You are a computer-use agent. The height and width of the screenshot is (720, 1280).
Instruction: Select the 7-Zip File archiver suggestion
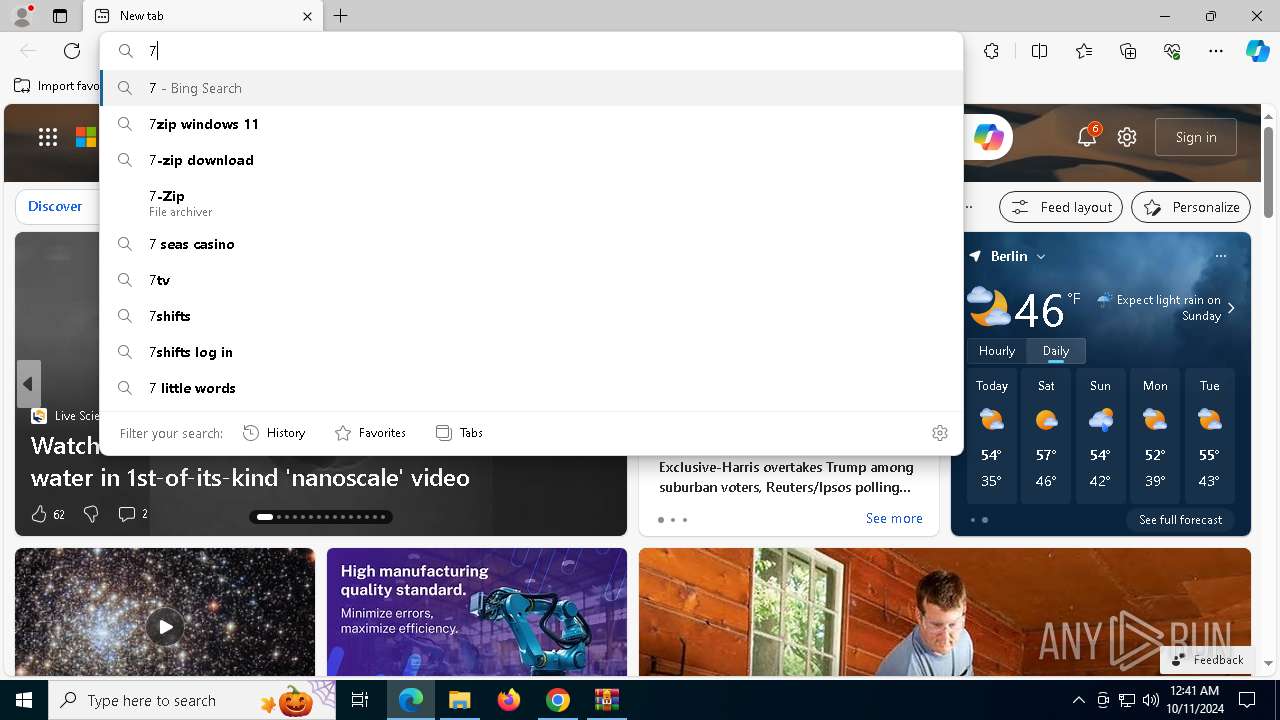point(531,203)
